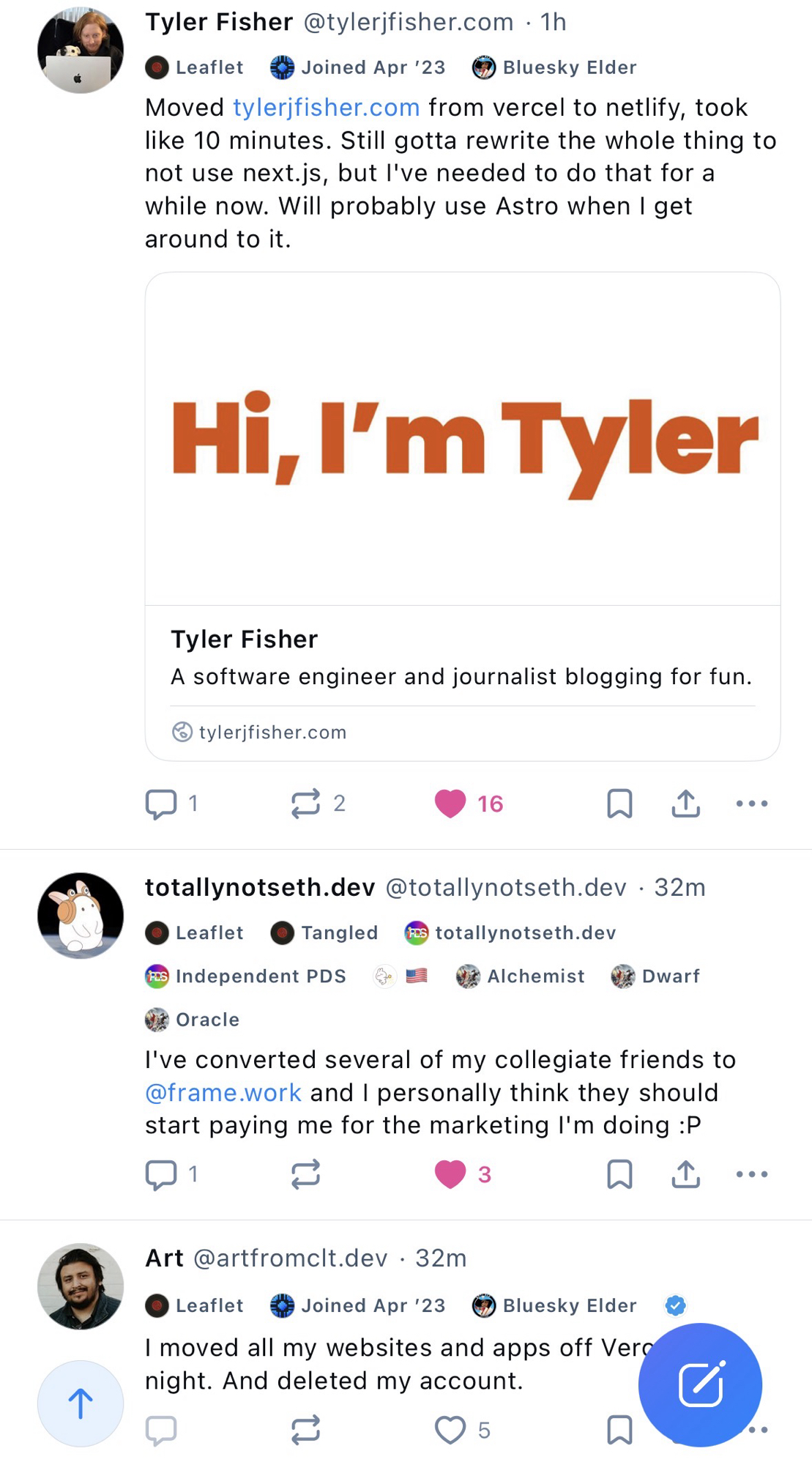Repost Tyler Fisher's post
The image size is (812, 1465).
[x=305, y=804]
